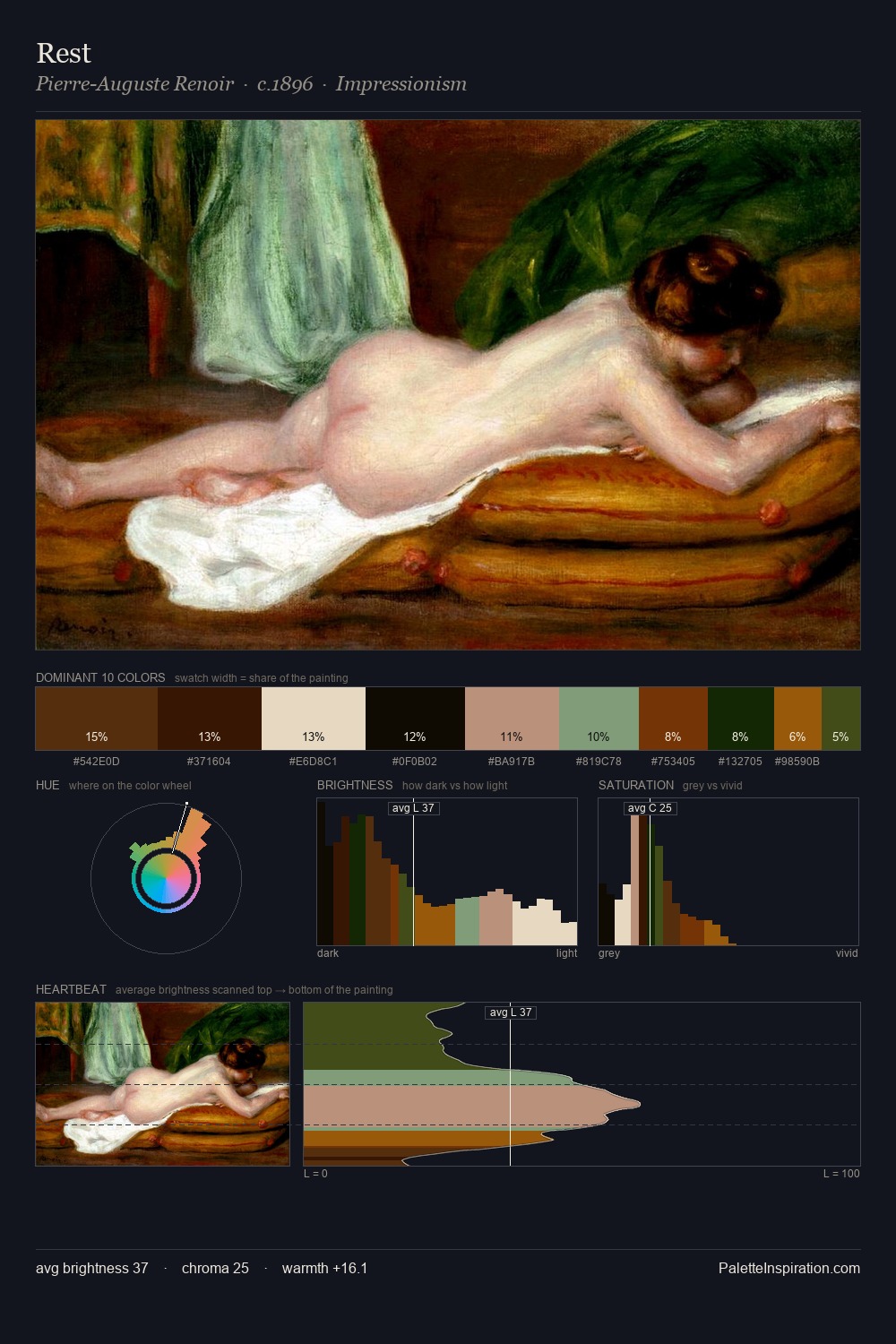The height and width of the screenshot is (1344, 896).
Task: Click the BRIGHTNESS section heading
Action: pyautogui.click(x=355, y=785)
